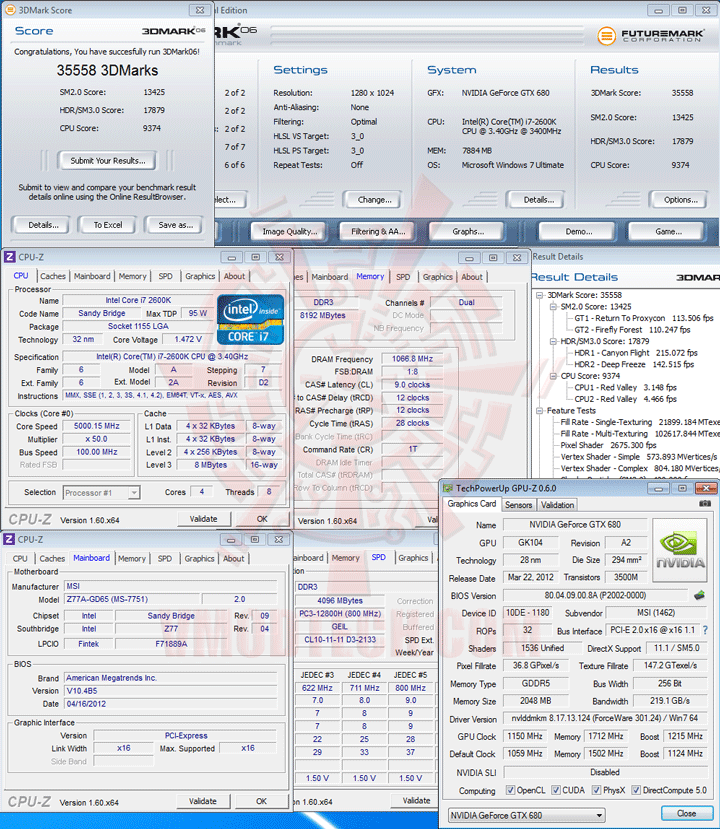Click the Bus Interface question mark icon
This screenshot has width=720, height=829.
pyautogui.click(x=705, y=630)
